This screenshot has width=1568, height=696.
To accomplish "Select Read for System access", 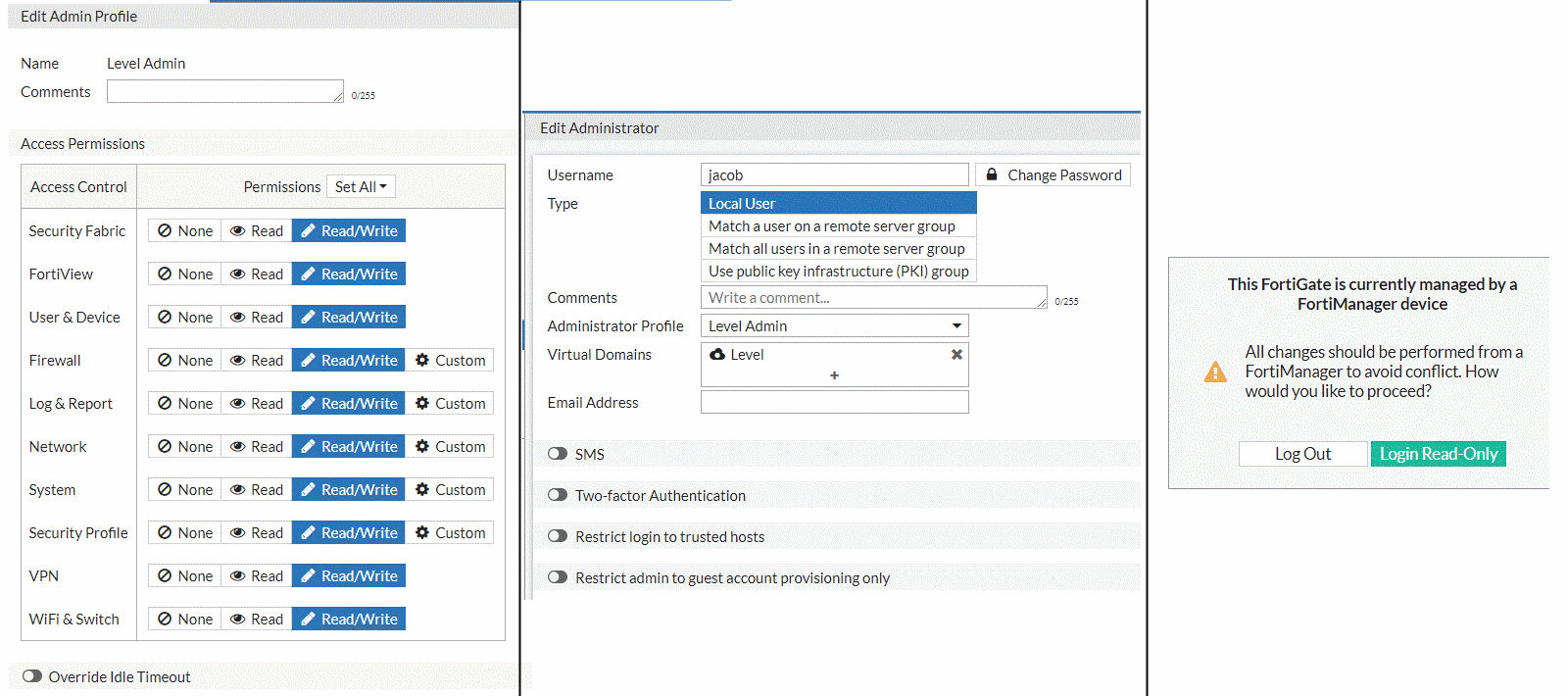I will [257, 489].
